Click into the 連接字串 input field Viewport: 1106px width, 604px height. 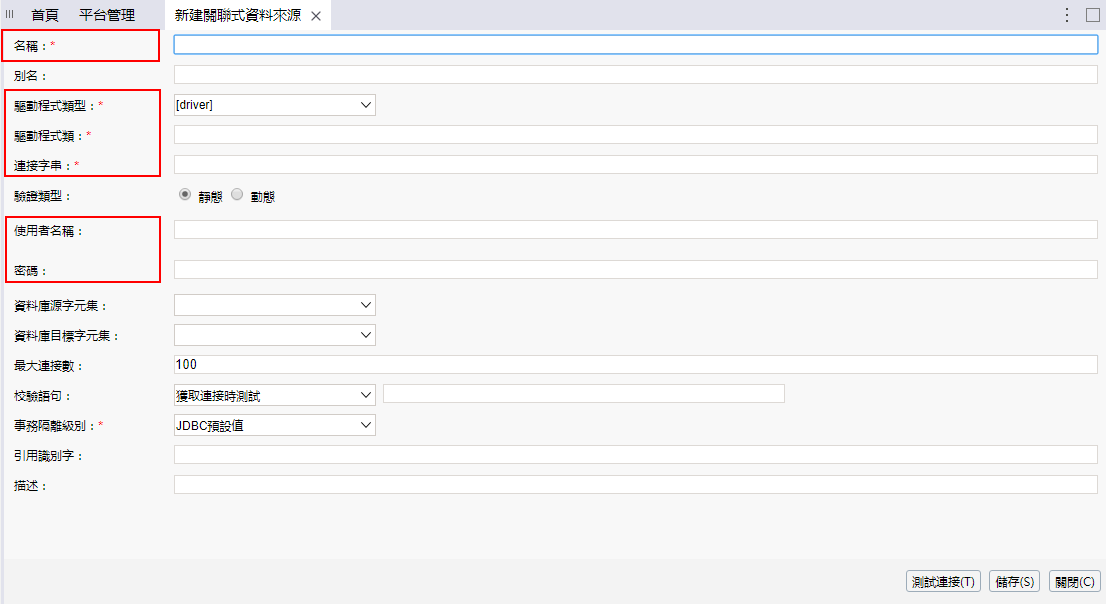pyautogui.click(x=635, y=164)
